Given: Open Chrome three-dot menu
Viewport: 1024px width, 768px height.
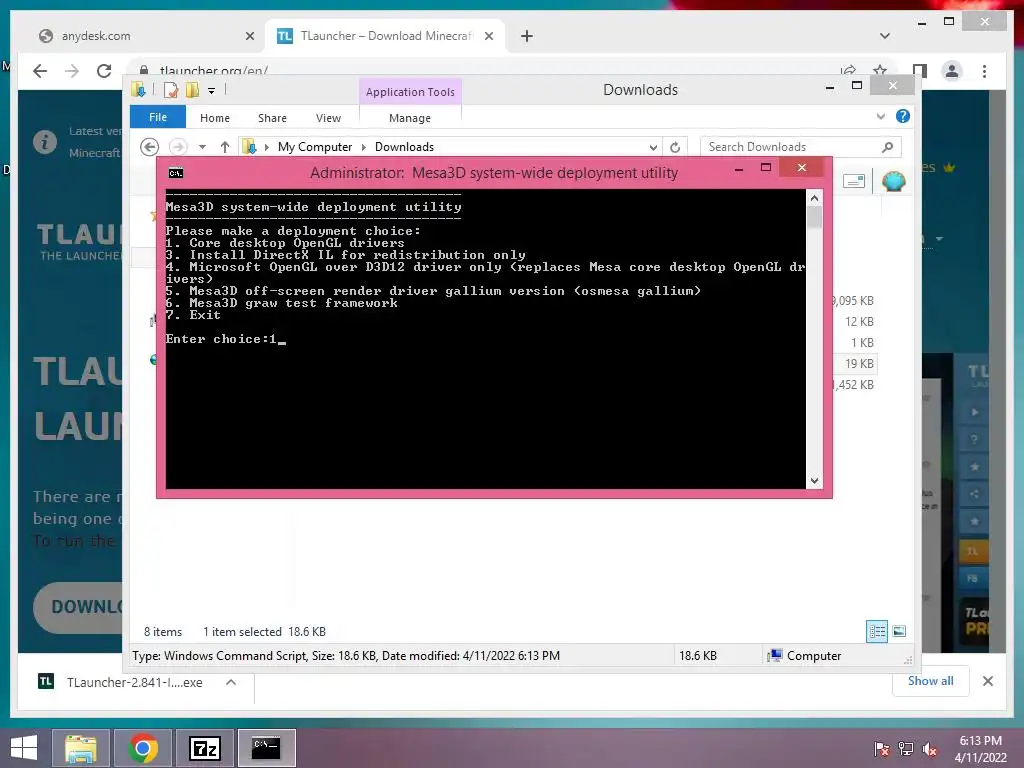Looking at the screenshot, I should click(x=985, y=71).
